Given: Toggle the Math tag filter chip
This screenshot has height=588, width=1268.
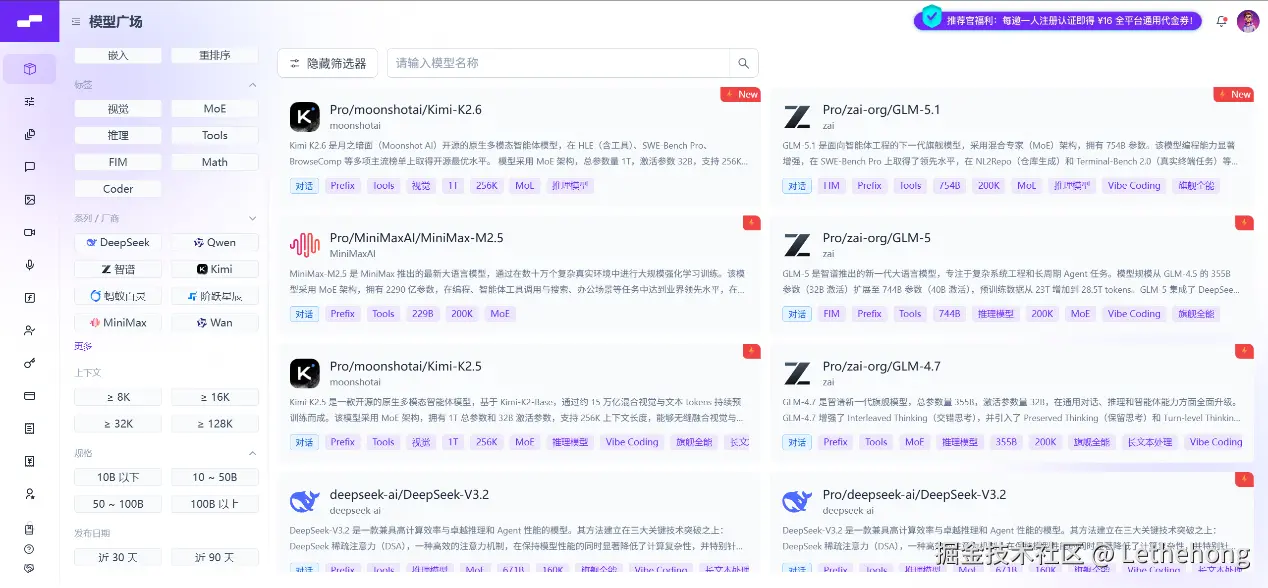Looking at the screenshot, I should [x=215, y=162].
